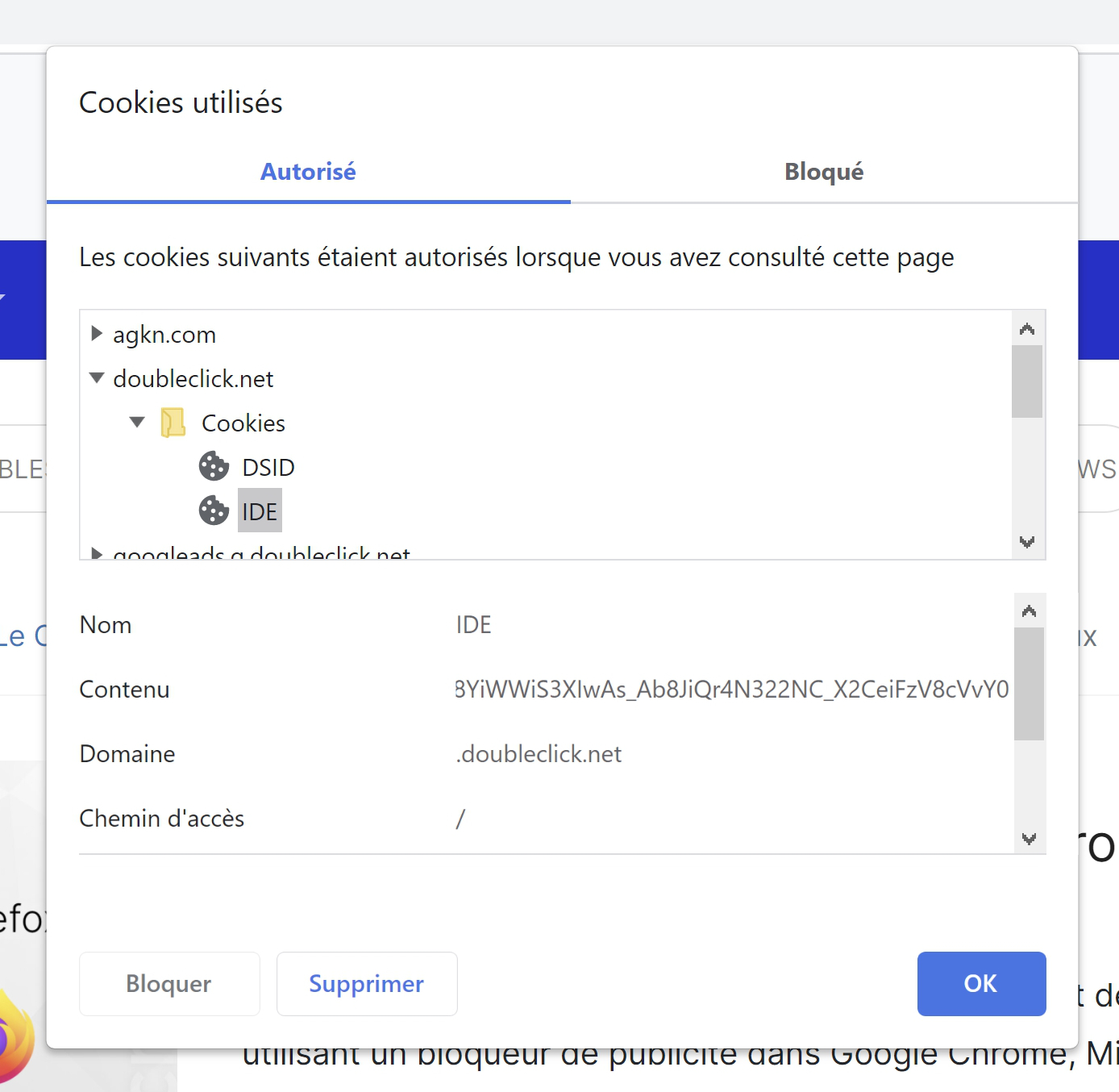
Task: Expand the googleads.g.doubleclick.net node
Action: click(97, 552)
